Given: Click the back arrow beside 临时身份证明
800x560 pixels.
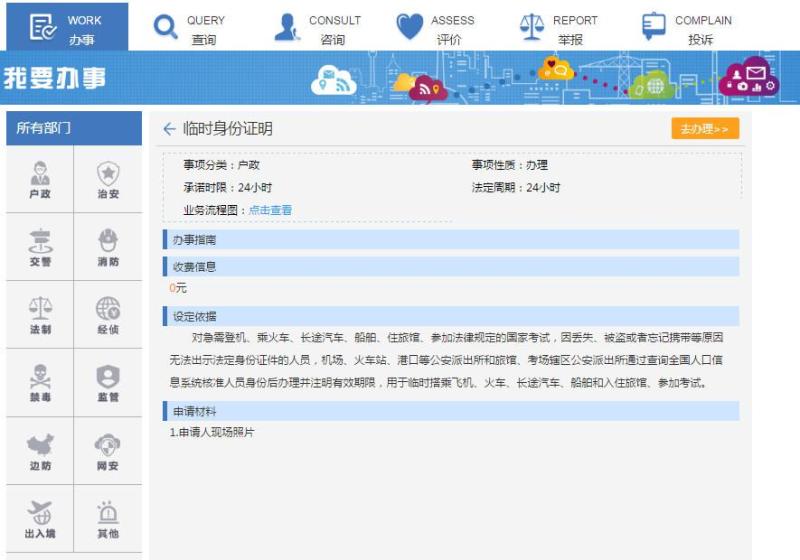Looking at the screenshot, I should [169, 129].
